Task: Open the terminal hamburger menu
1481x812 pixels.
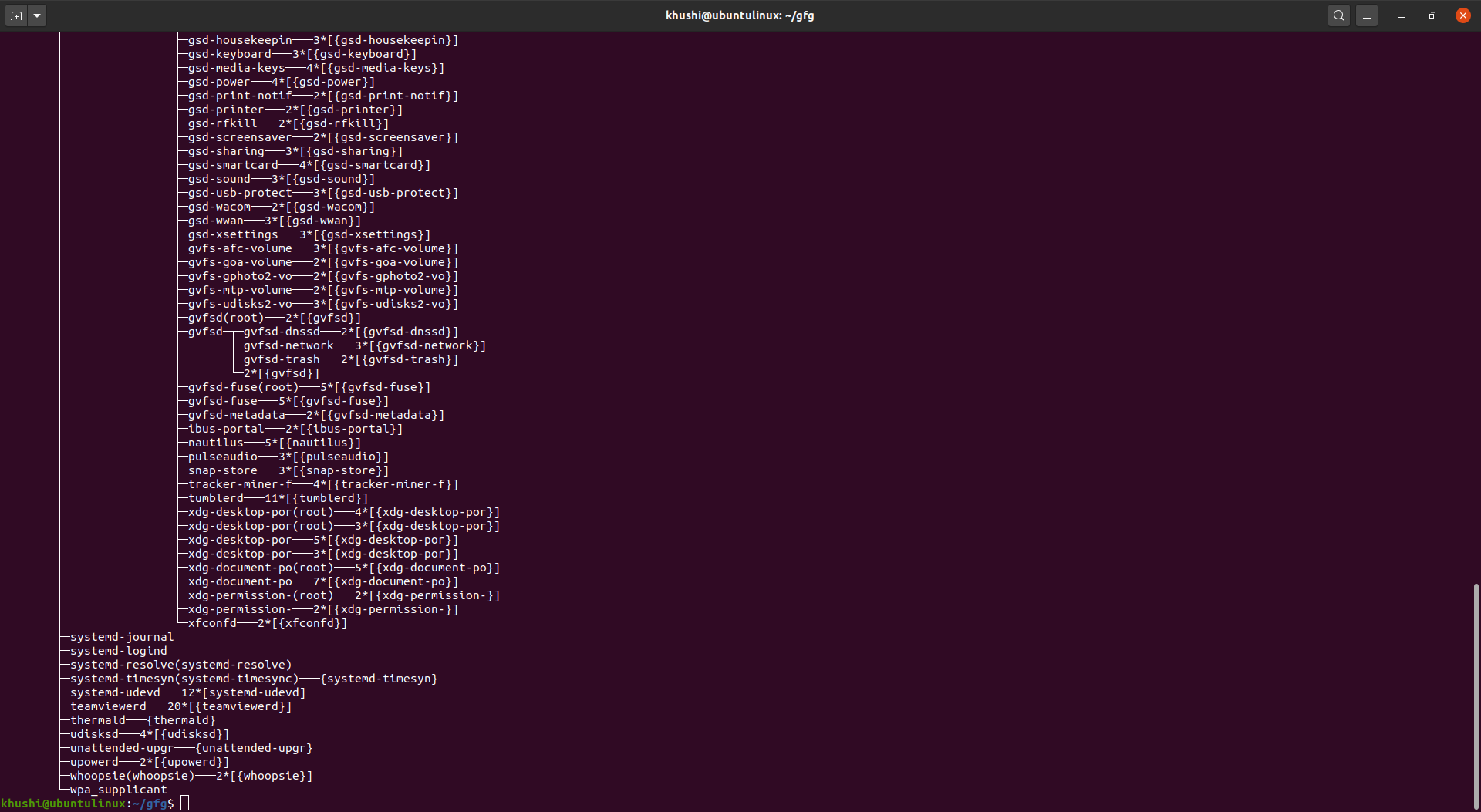Action: coord(1367,15)
